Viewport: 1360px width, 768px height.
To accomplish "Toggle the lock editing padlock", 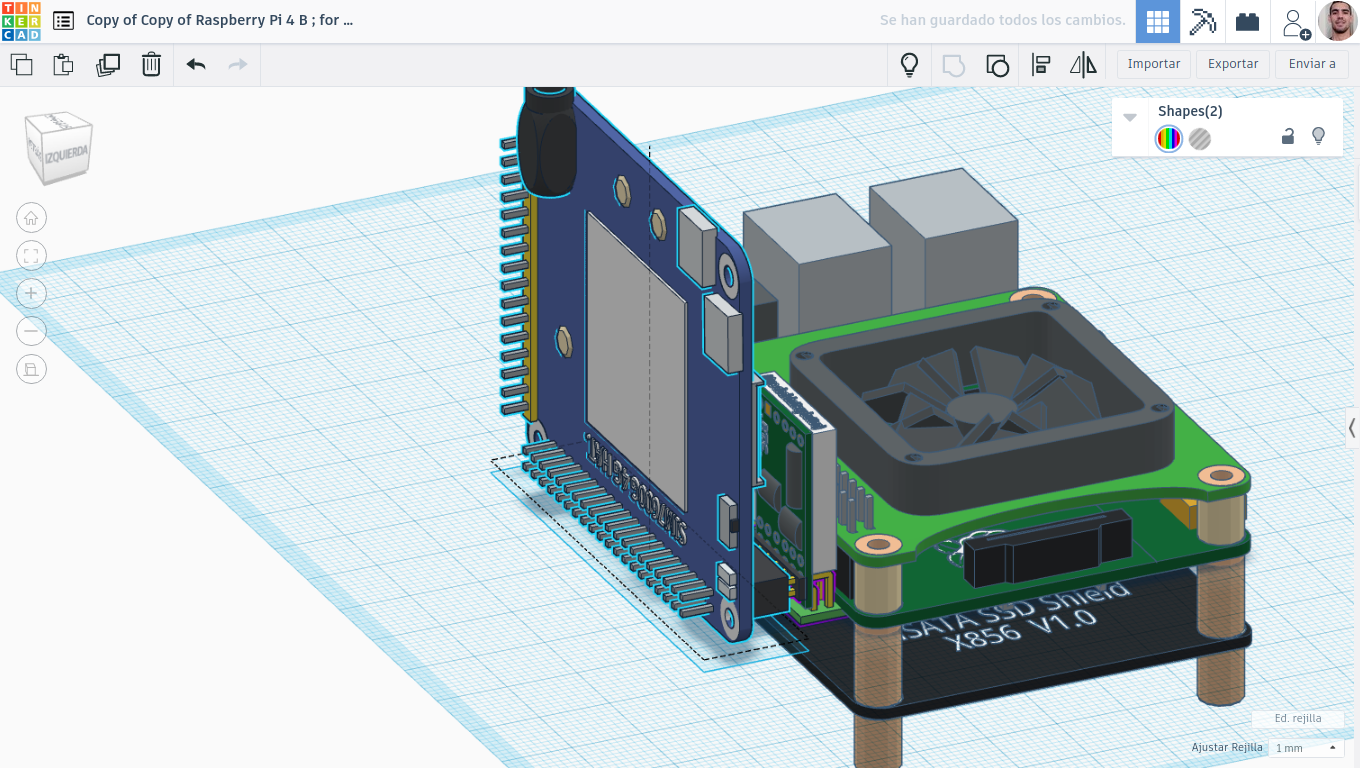I will (1288, 137).
